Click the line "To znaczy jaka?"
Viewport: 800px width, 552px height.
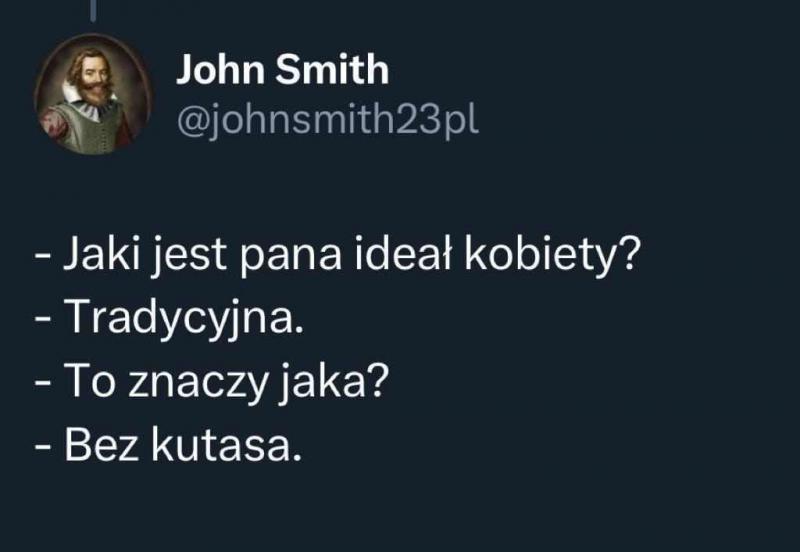212,383
